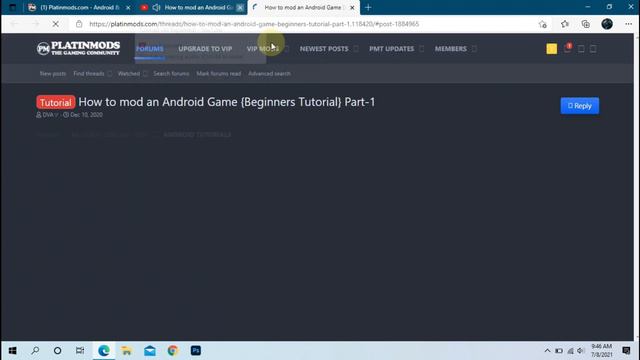Open Microsoft Edge on the taskbar

[104, 351]
